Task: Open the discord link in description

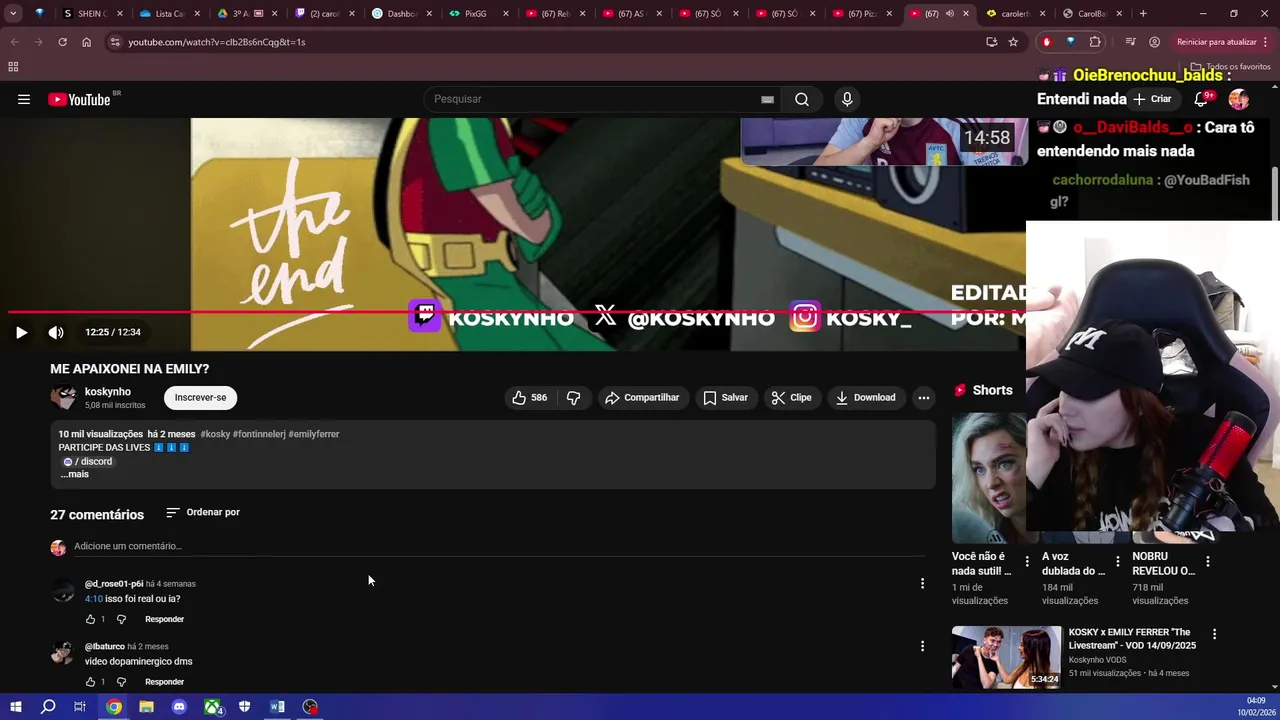Action: [x=88, y=462]
